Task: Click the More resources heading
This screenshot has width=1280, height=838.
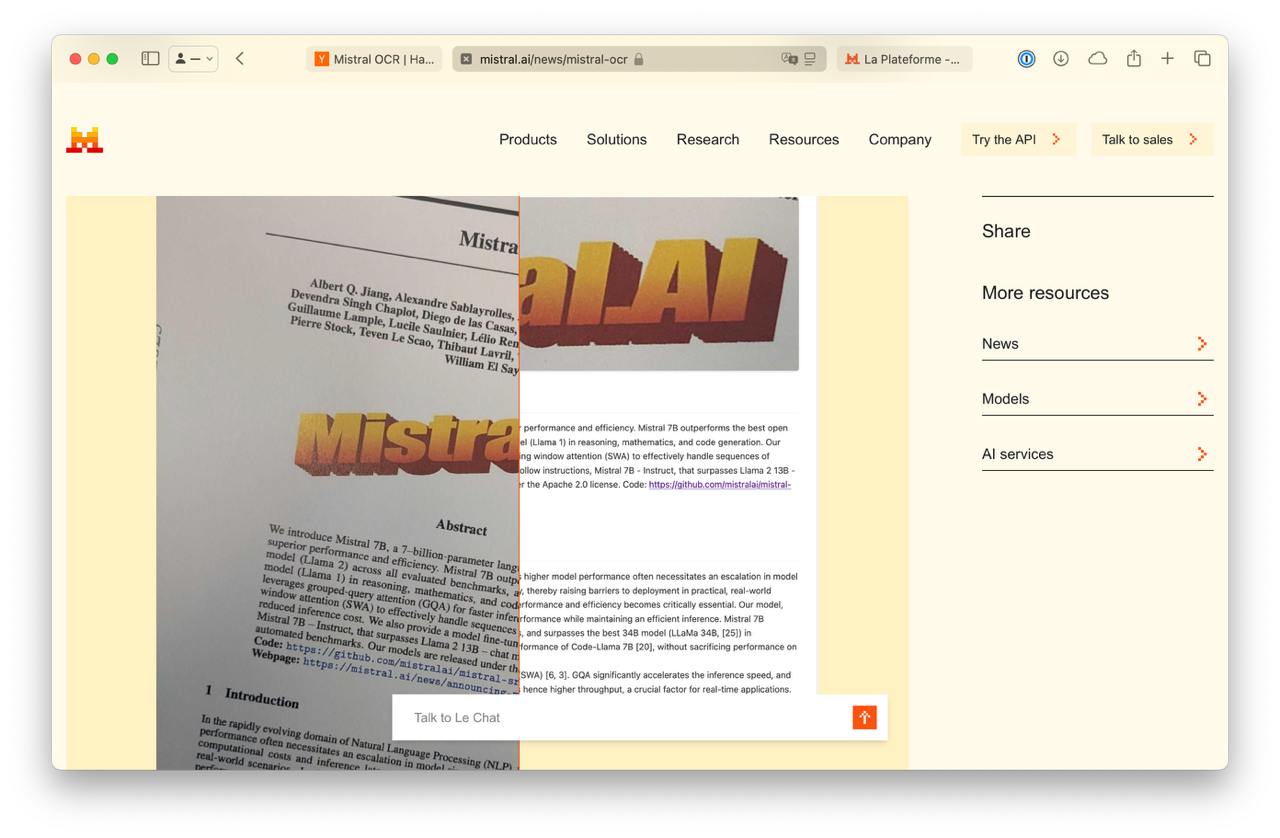Action: click(1045, 293)
